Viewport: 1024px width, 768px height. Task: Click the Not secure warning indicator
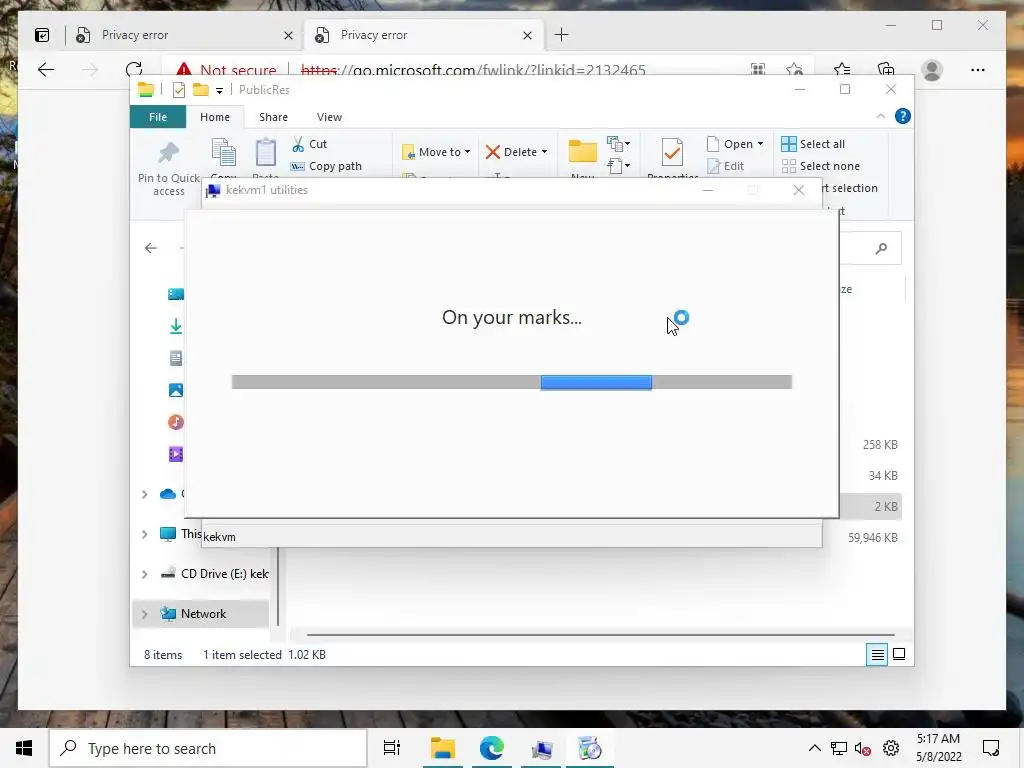pyautogui.click(x=226, y=70)
